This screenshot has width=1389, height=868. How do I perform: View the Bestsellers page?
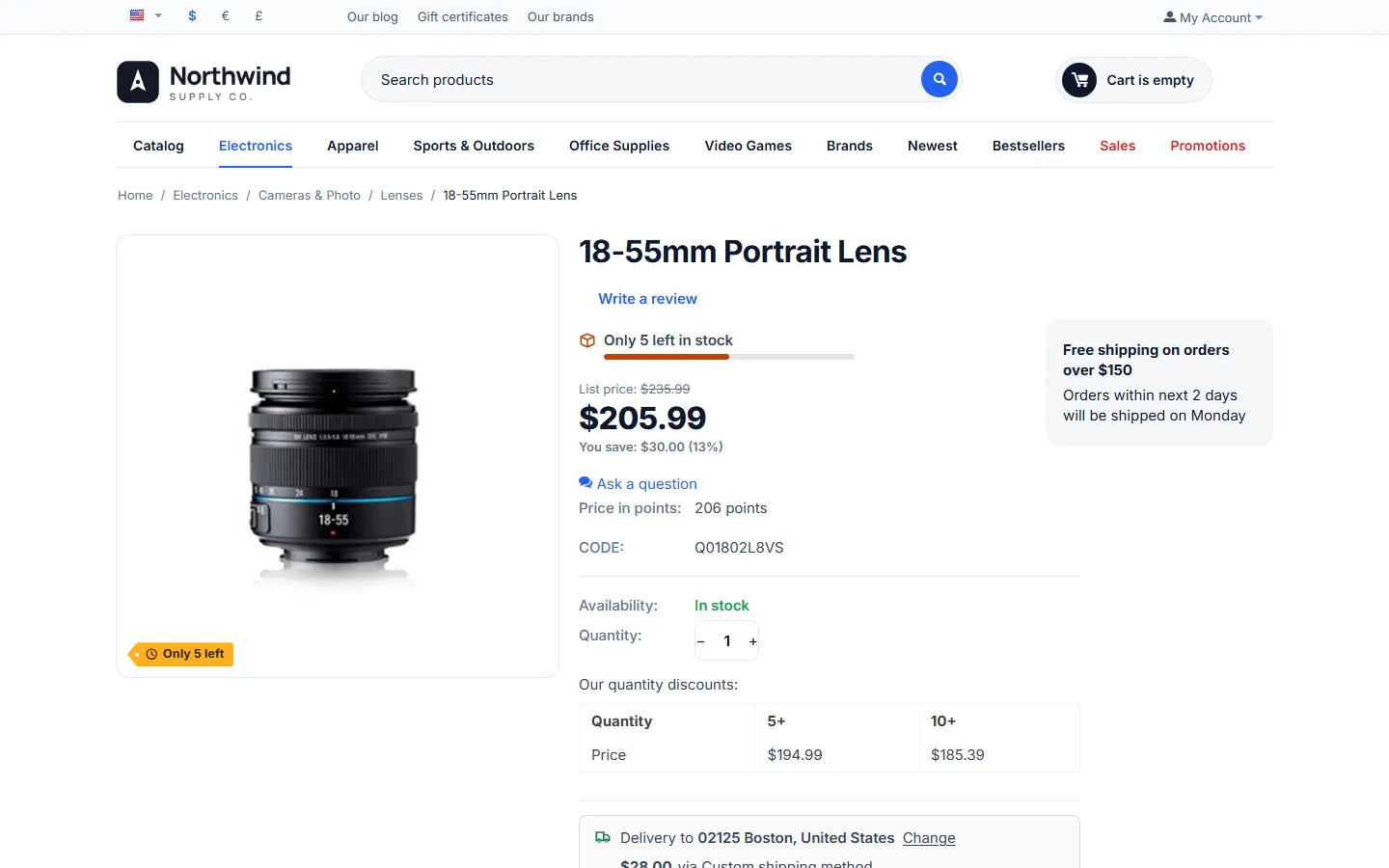point(1028,146)
